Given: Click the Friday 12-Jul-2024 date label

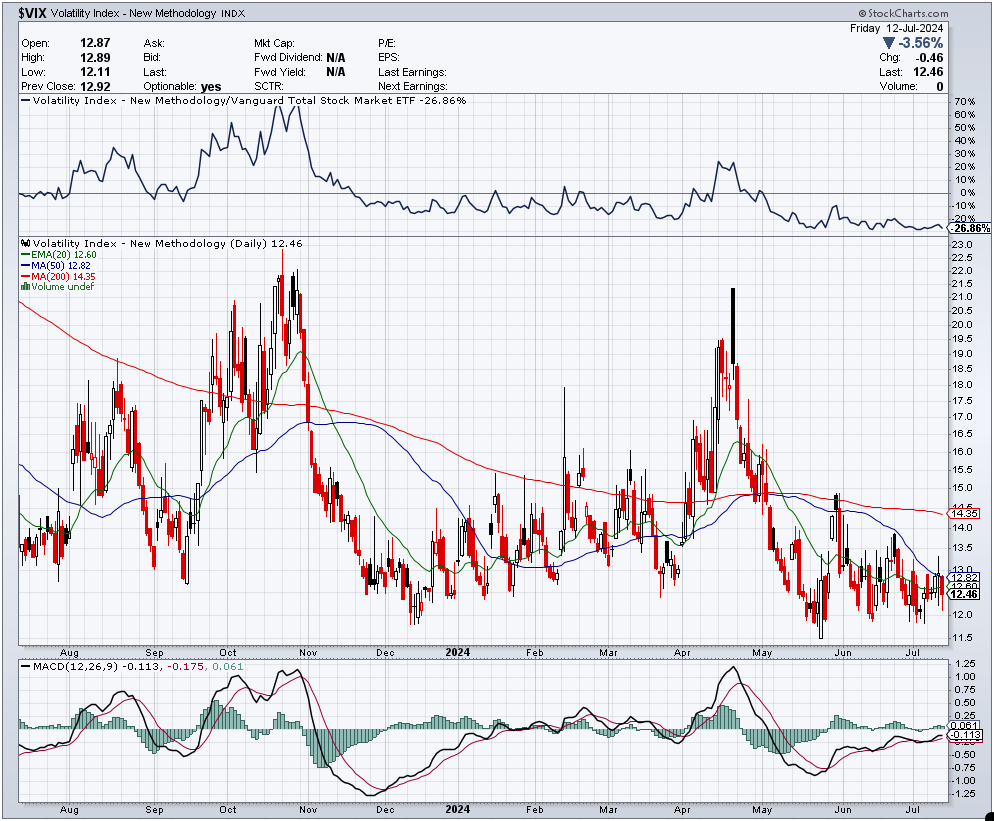Looking at the screenshot, I should click(912, 28).
